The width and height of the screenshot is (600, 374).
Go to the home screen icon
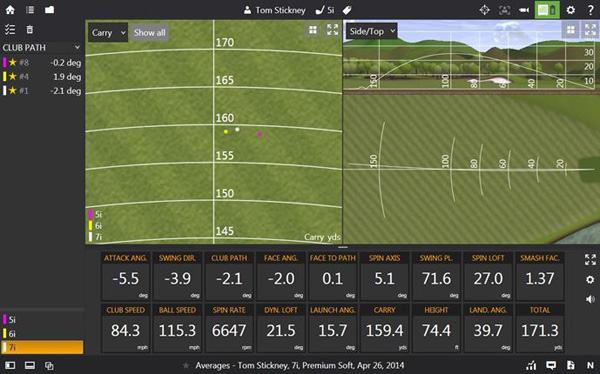click(10, 10)
